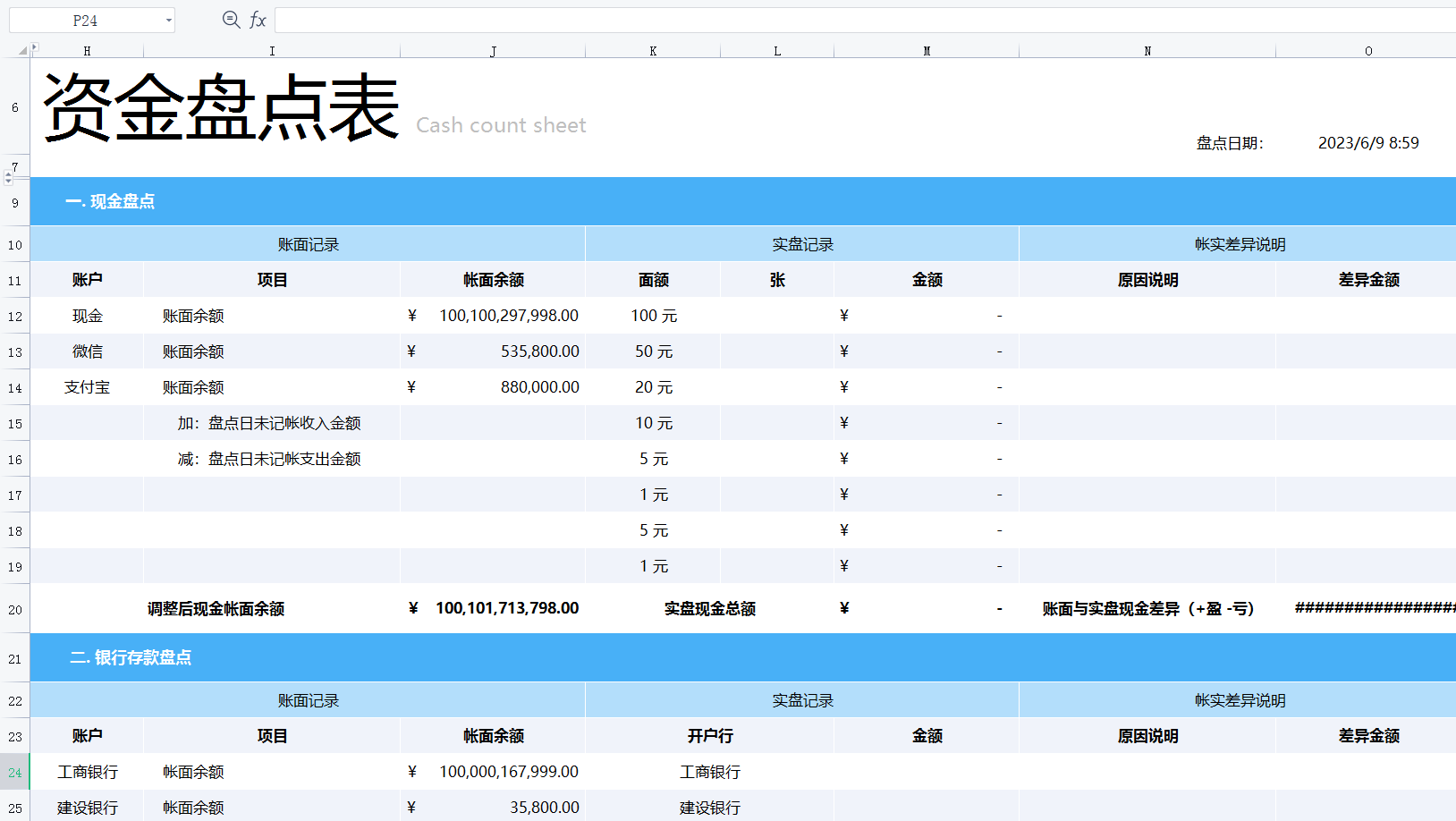Expand hidden row between rows 7 and 9

point(8,178)
